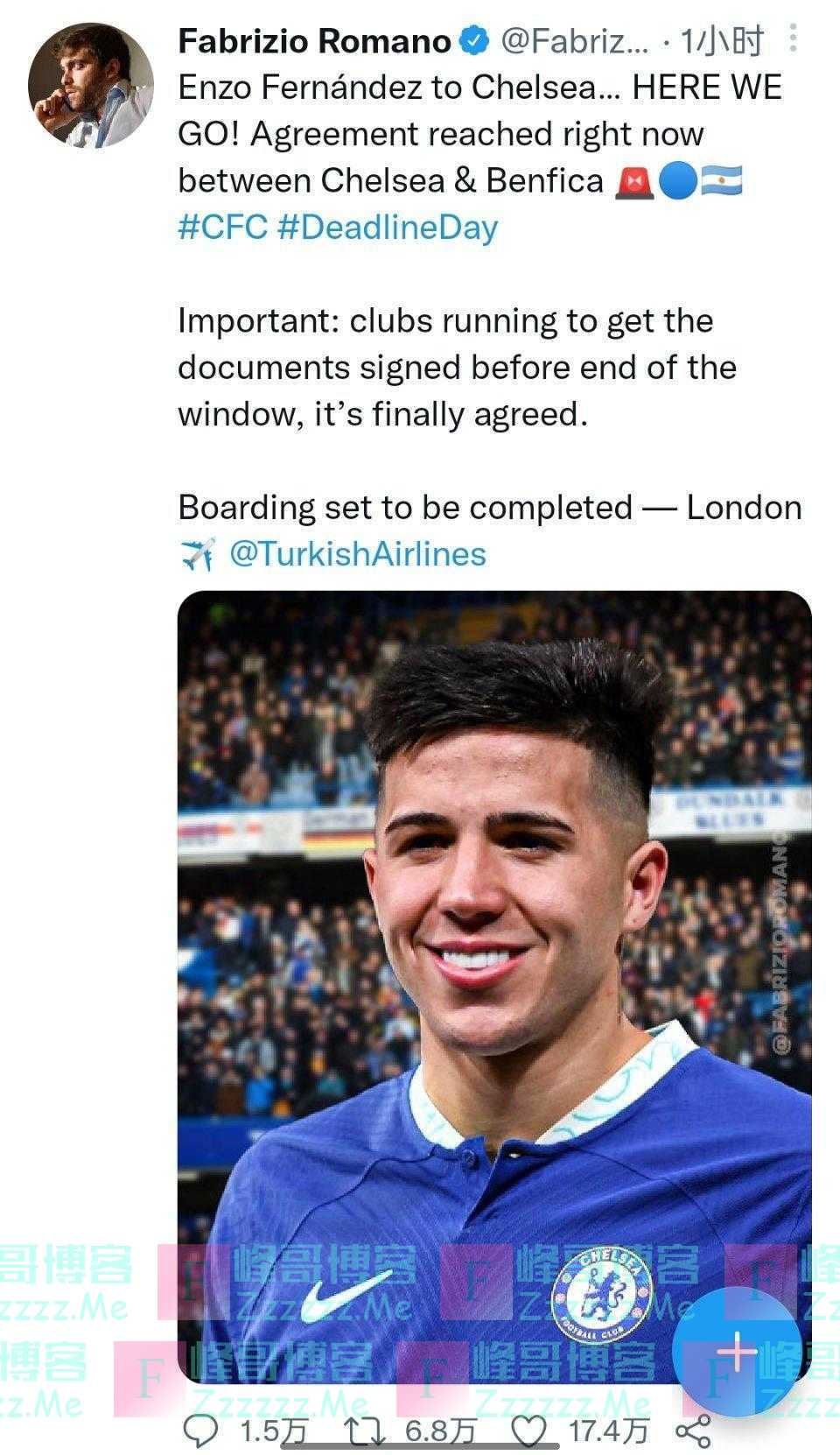This screenshot has height=1455, width=840.
Task: Like the tweet with the heart icon
Action: pos(528,1430)
